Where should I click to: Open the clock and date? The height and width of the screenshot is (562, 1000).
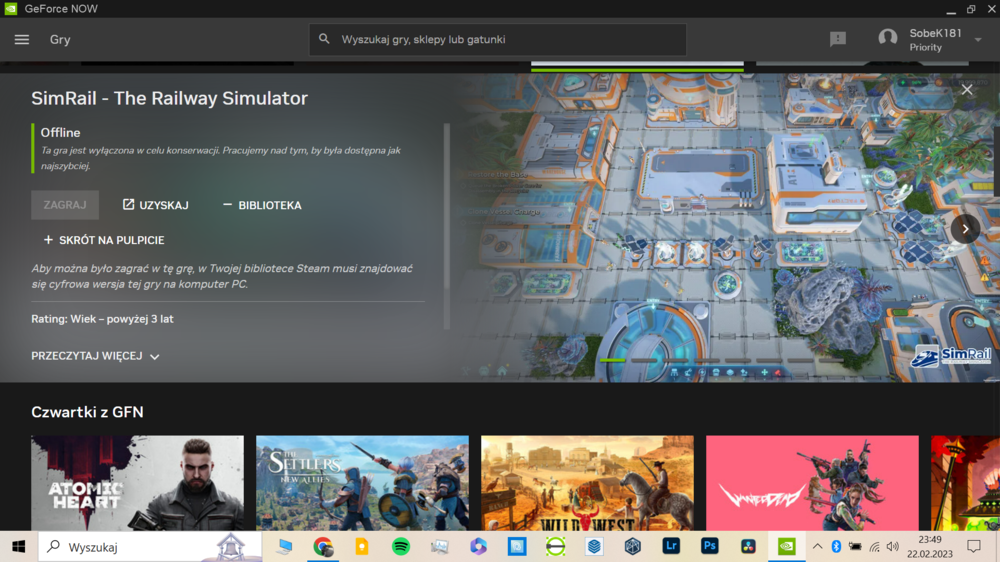pyautogui.click(x=930, y=547)
